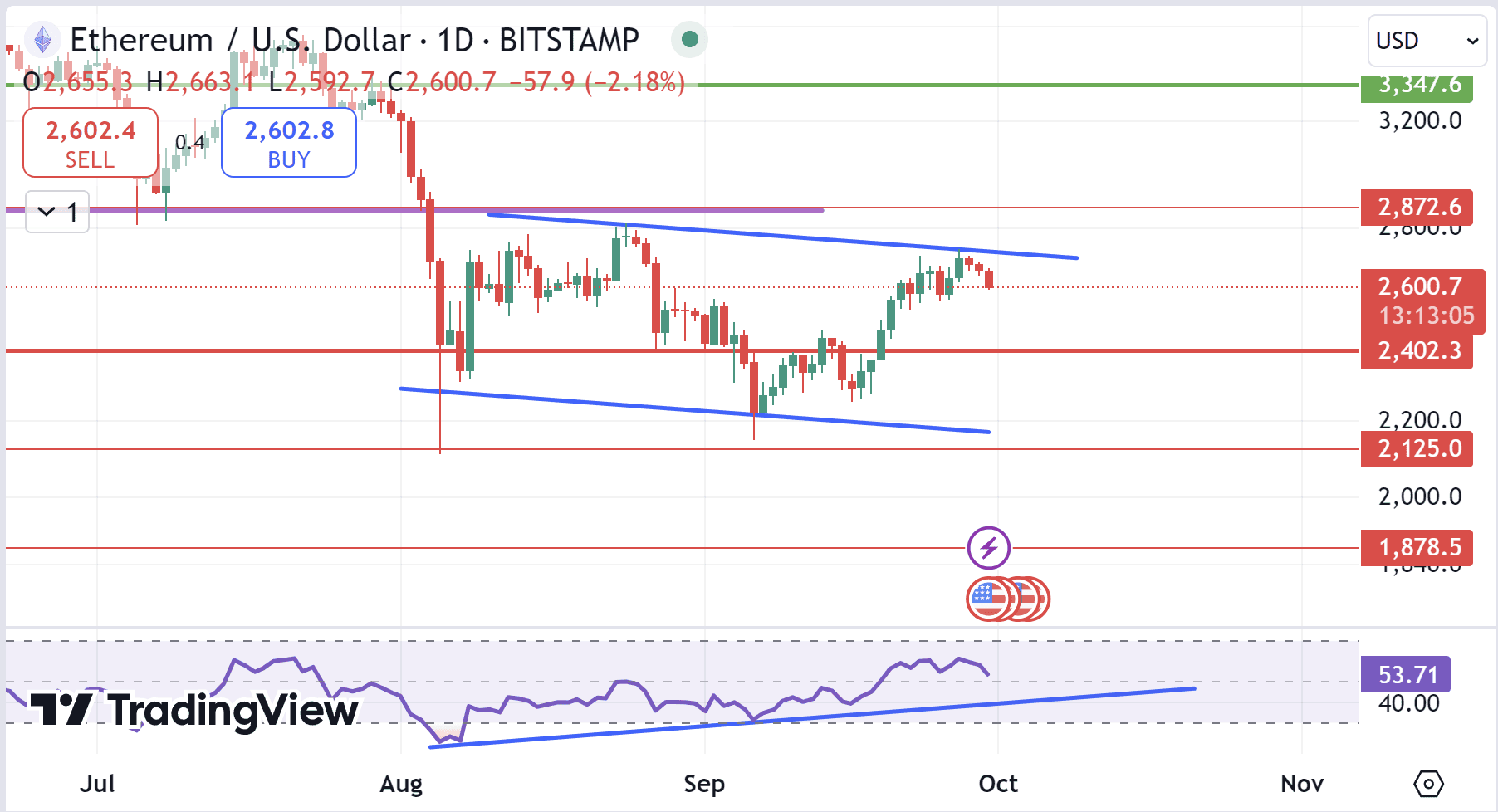Click the 53.71 RSI value label
Viewport: 1498px width, 812px height.
click(1406, 675)
